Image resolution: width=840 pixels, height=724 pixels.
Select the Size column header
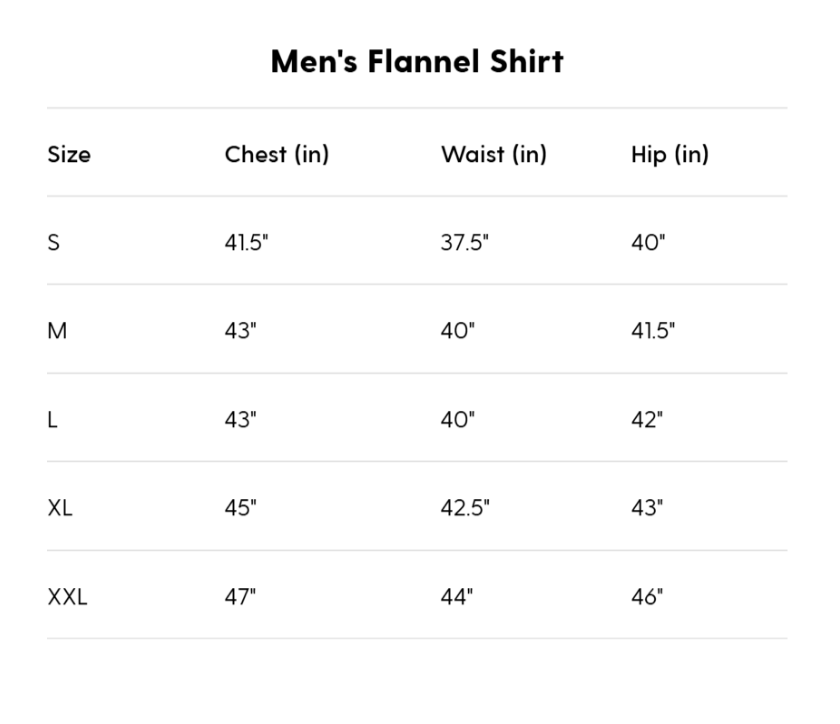(69, 155)
